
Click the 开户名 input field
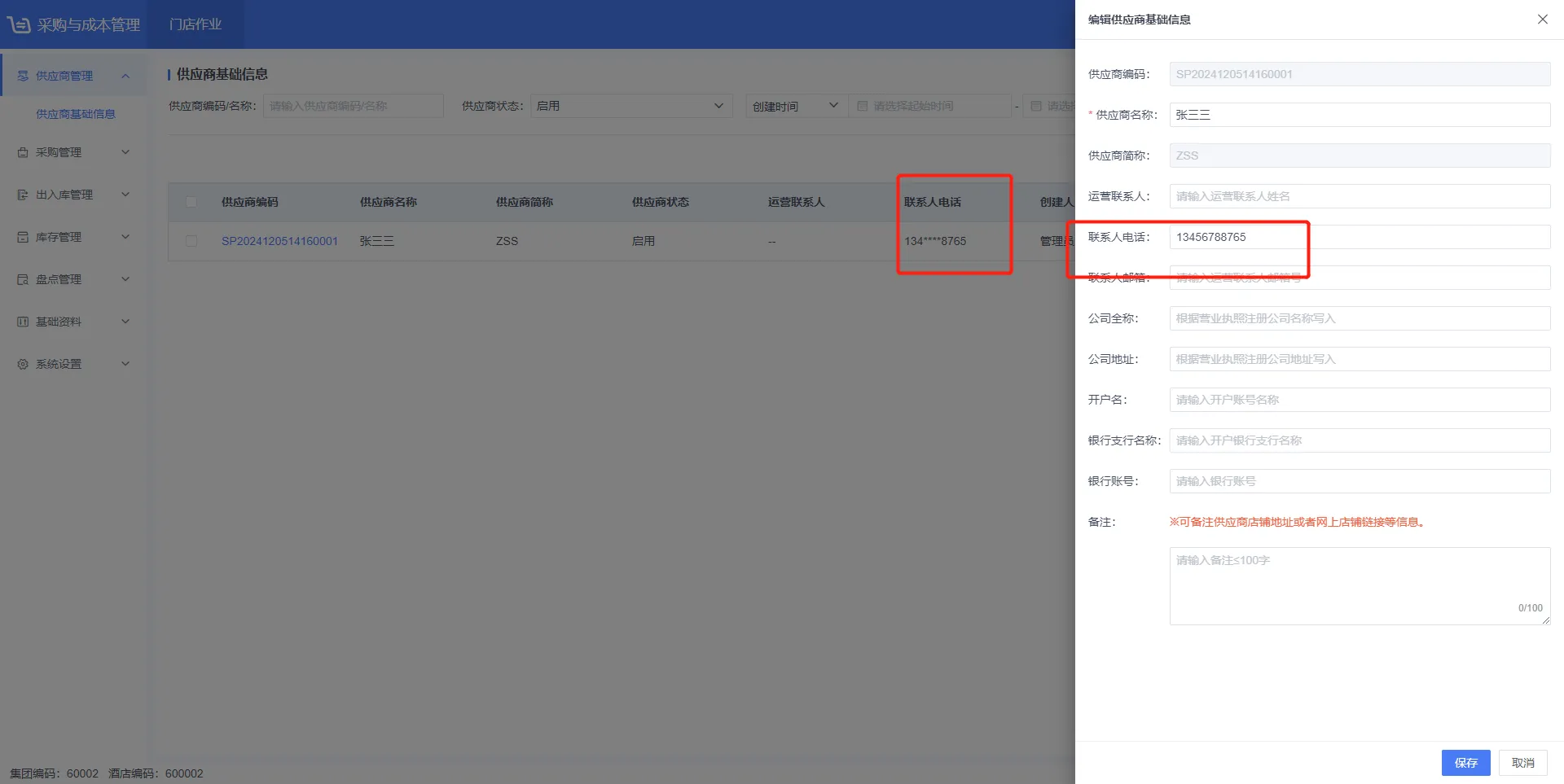coord(1360,400)
